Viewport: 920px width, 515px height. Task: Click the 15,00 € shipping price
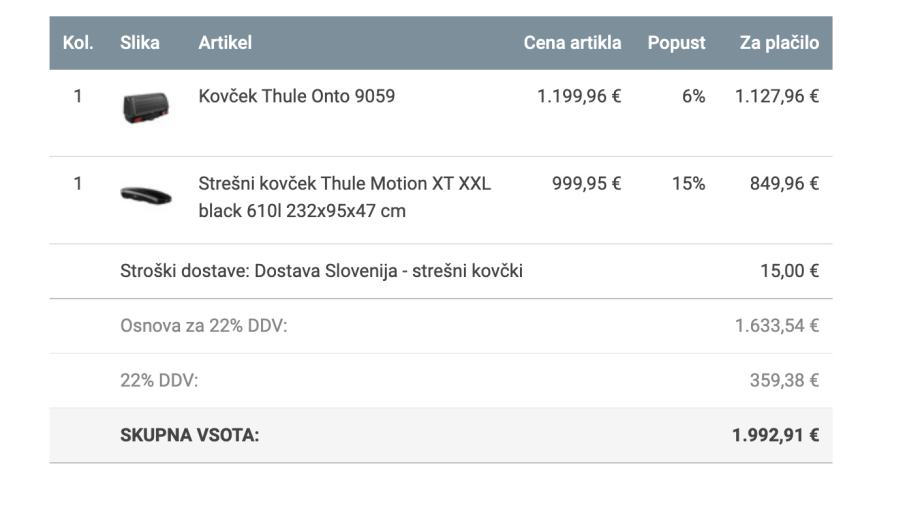(x=789, y=270)
